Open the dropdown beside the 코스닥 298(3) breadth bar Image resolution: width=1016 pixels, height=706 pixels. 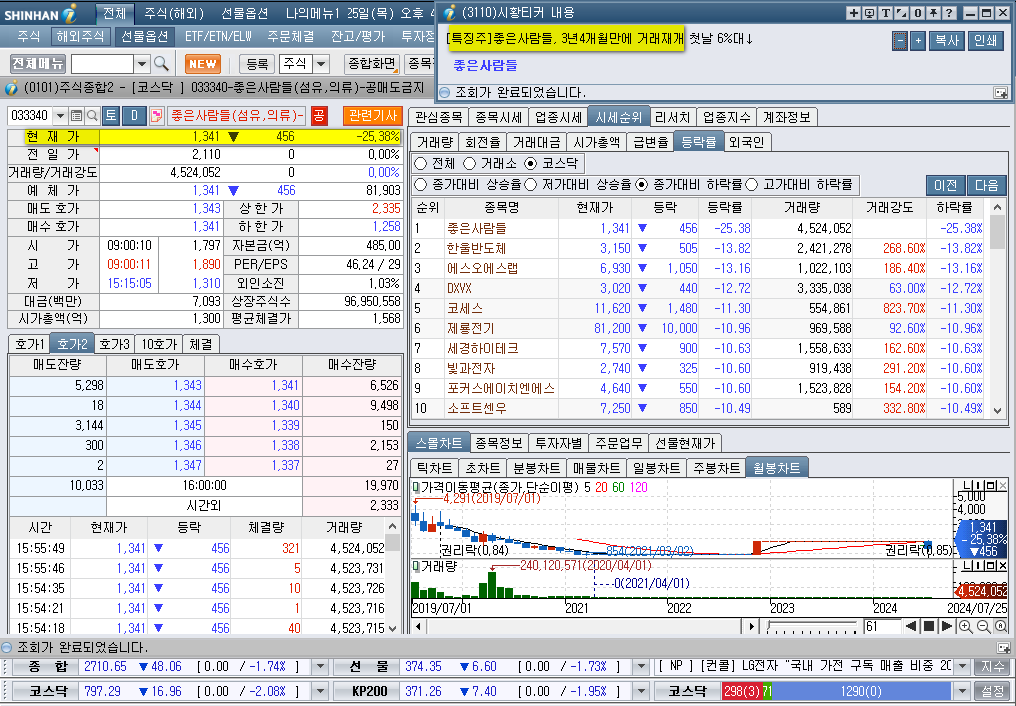click(962, 691)
